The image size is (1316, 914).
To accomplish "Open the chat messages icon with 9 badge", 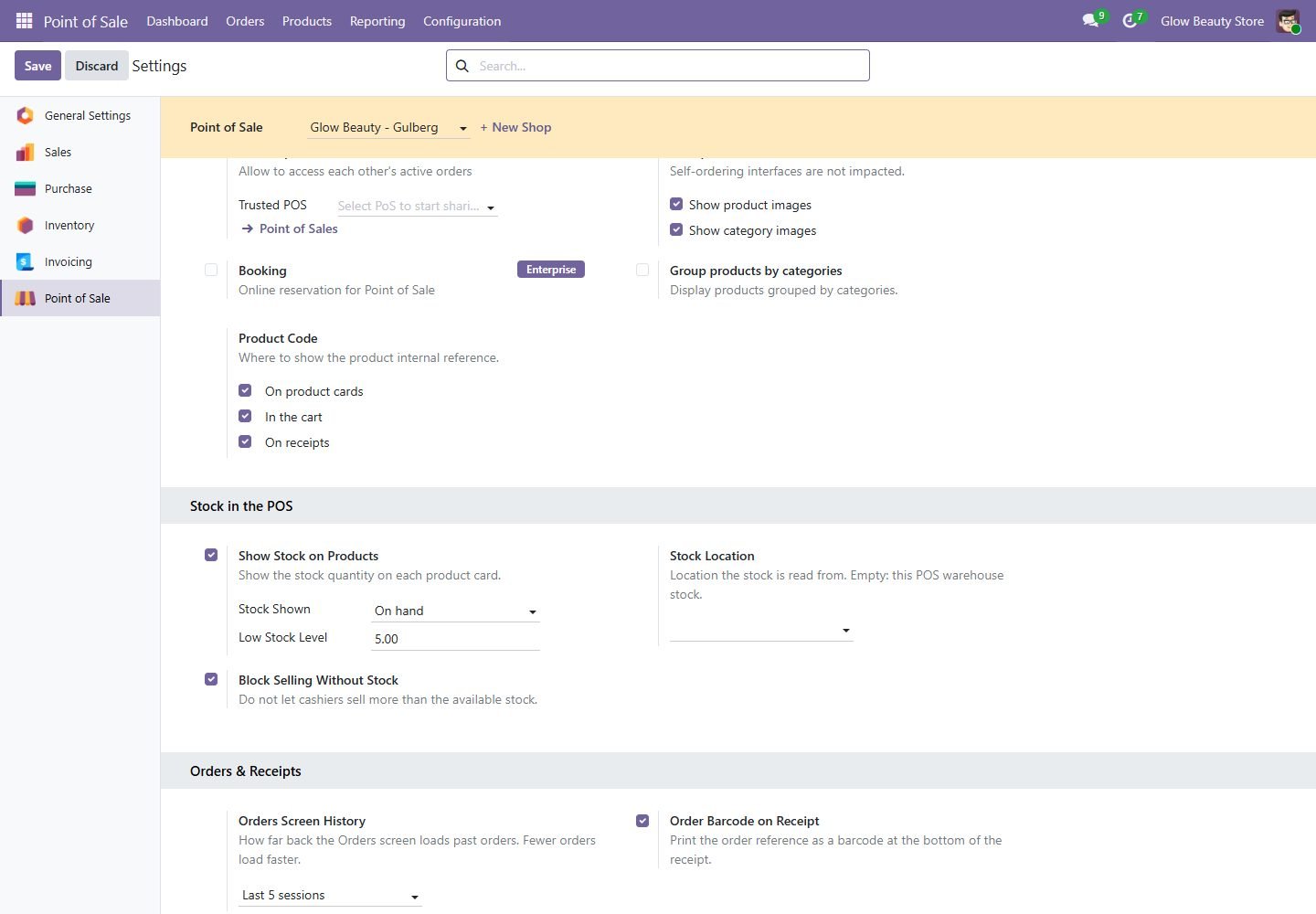I will (x=1090, y=20).
